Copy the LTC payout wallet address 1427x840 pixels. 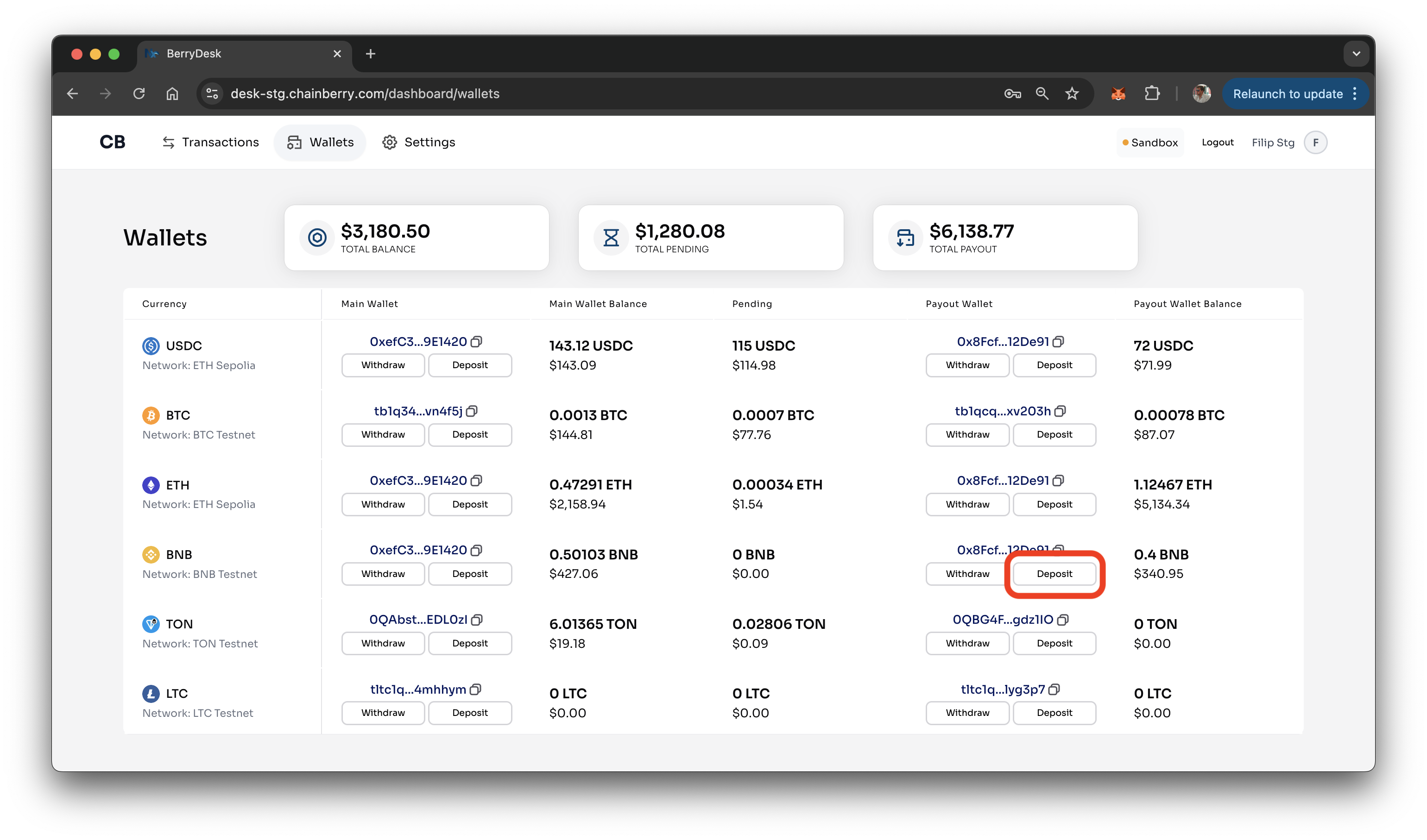(1054, 690)
